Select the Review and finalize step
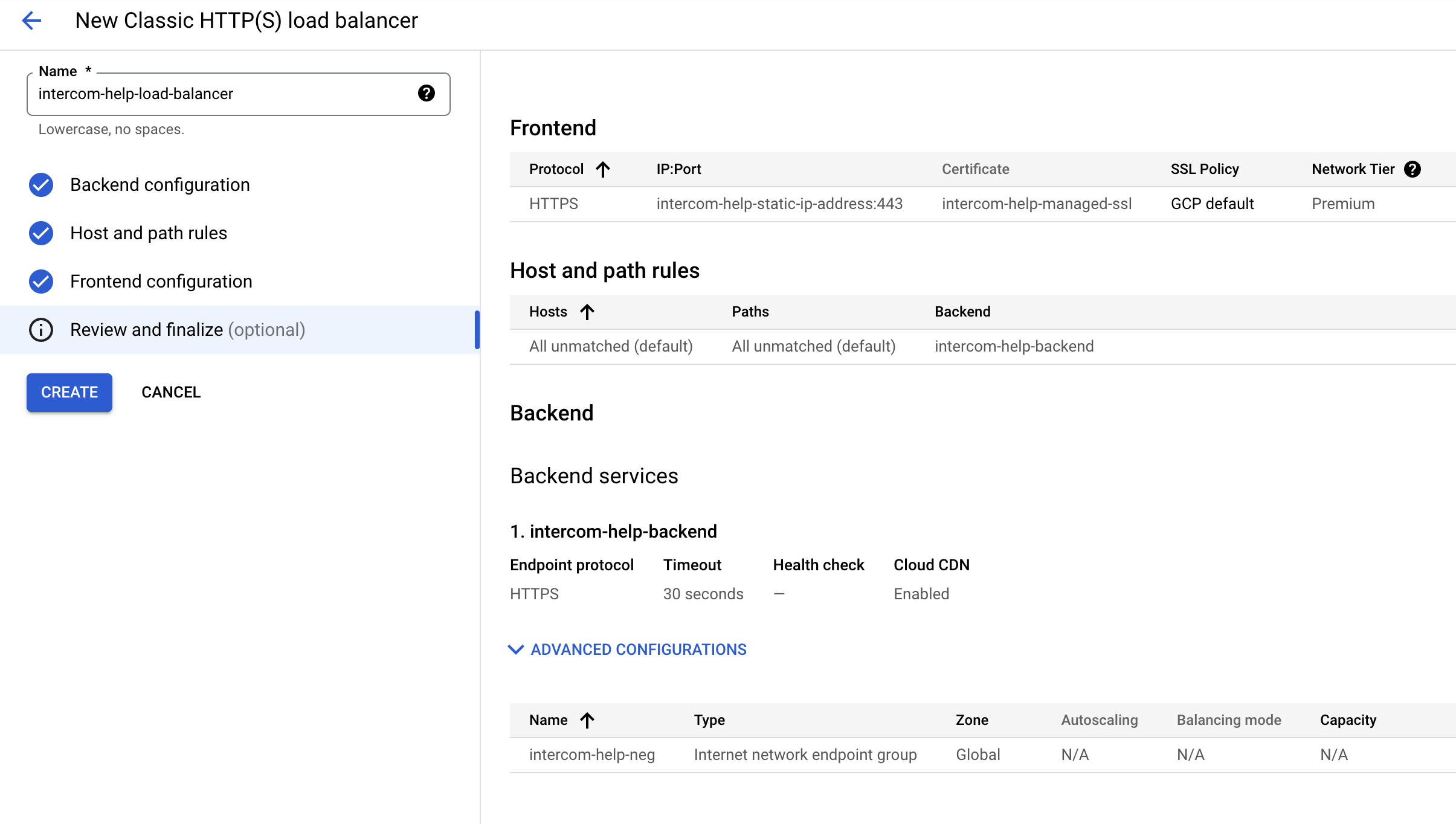This screenshot has height=824, width=1456. pos(187,330)
